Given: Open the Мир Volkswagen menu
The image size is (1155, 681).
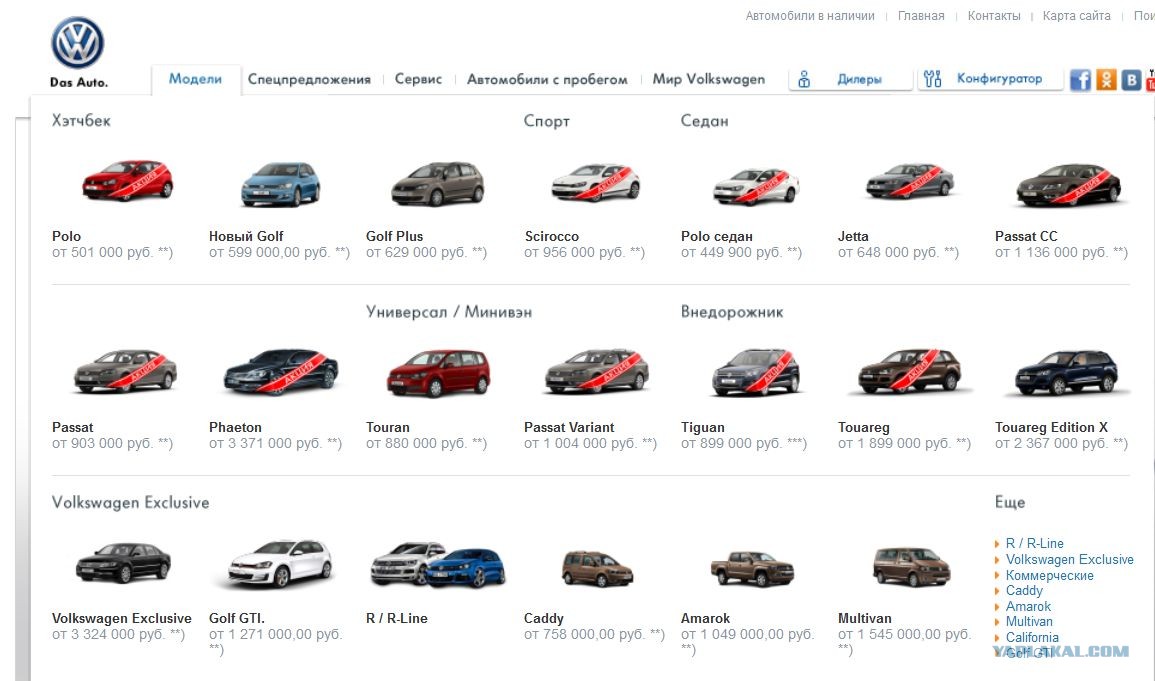Looking at the screenshot, I should (709, 79).
